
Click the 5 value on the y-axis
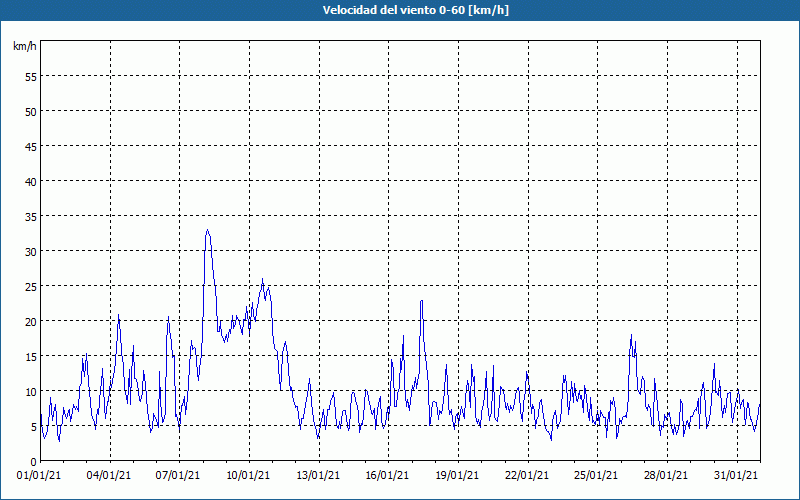34,427
